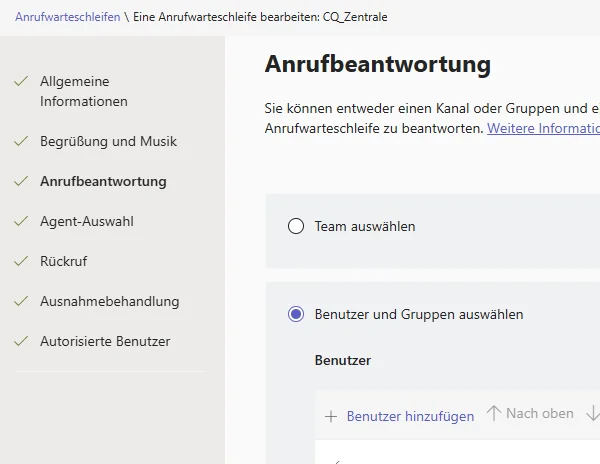Switch to Agent-Auswahl step
The height and width of the screenshot is (464, 600).
coord(87,221)
